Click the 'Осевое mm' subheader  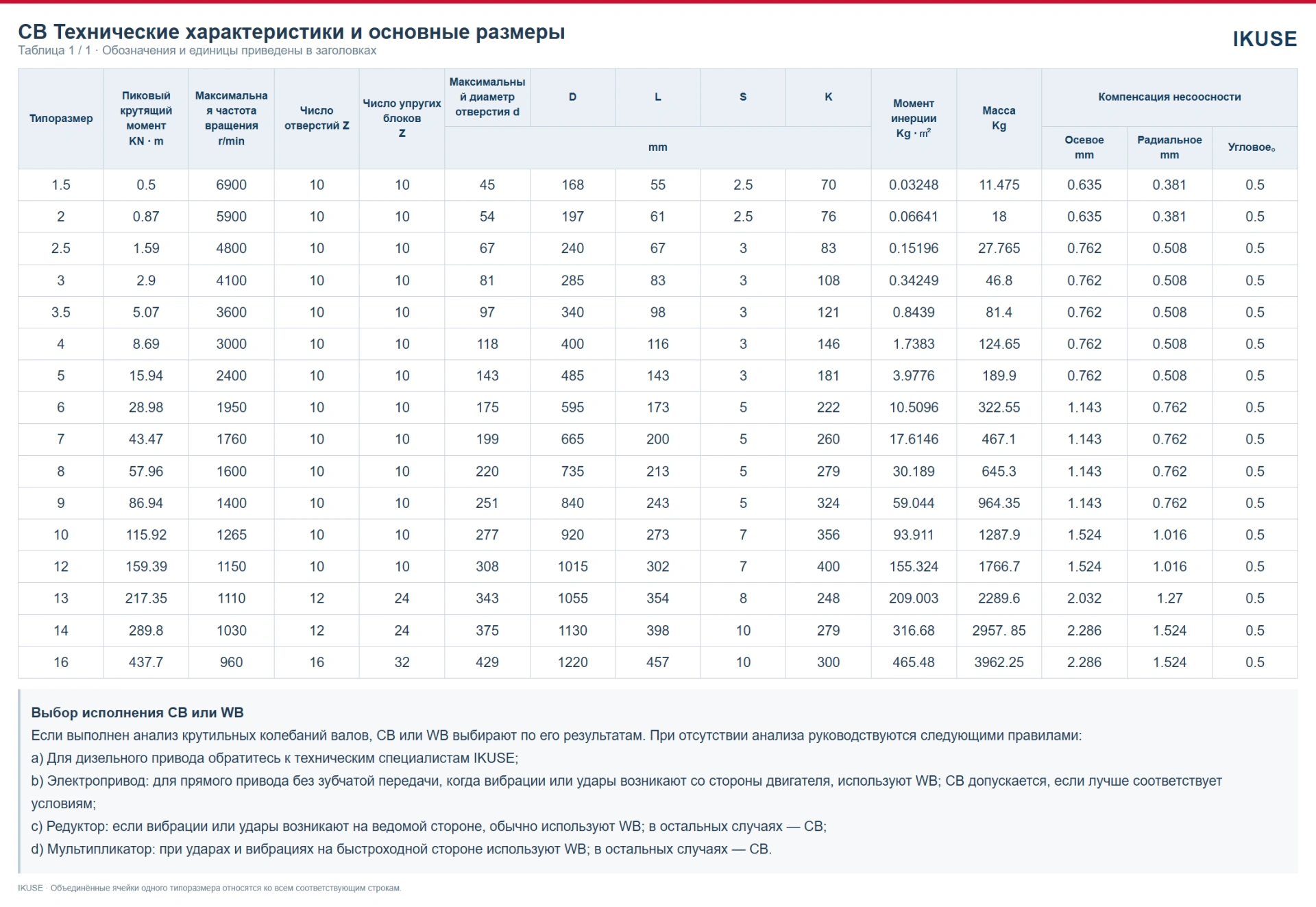click(x=1084, y=147)
